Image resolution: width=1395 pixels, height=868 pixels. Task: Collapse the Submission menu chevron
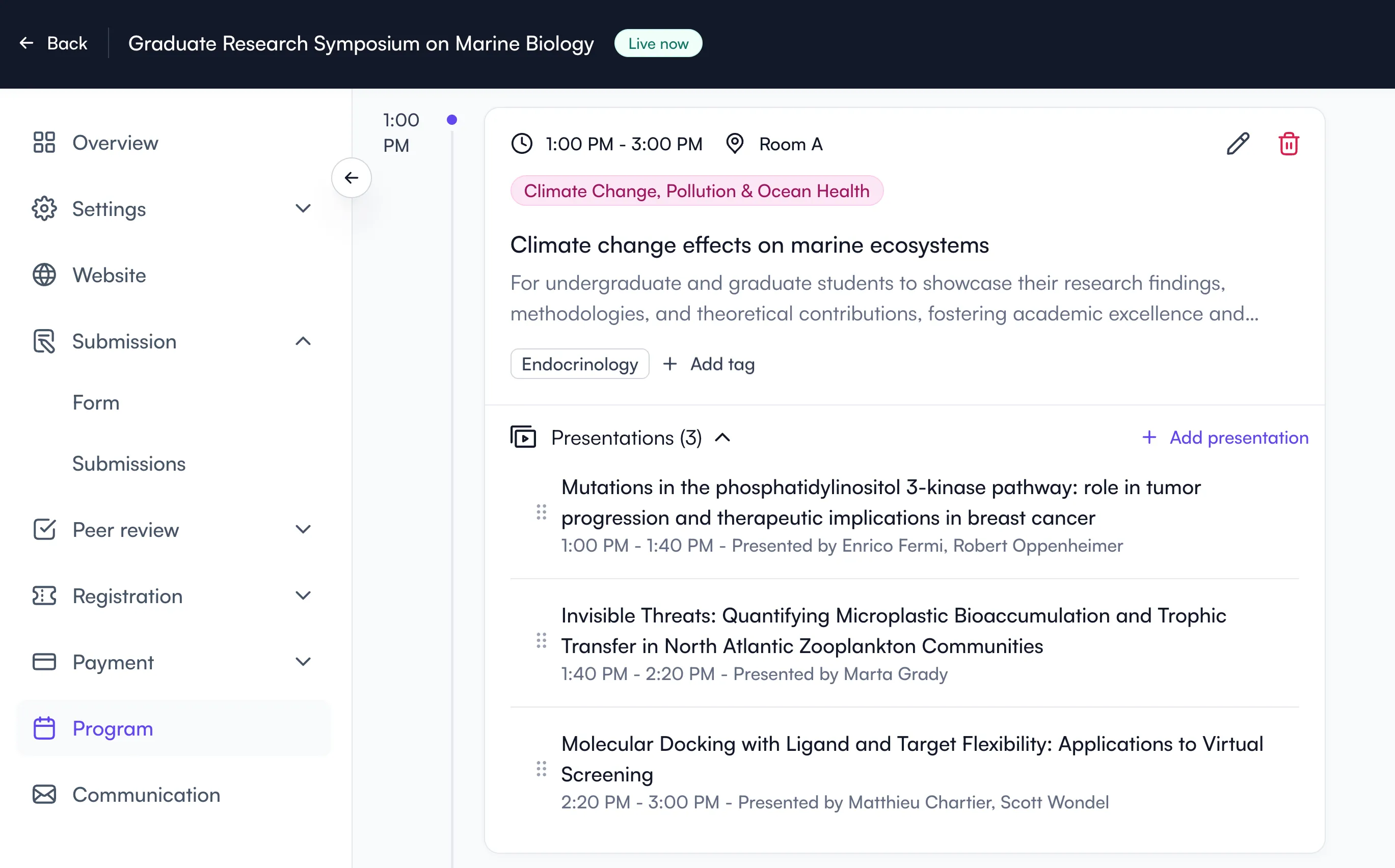[x=303, y=341]
